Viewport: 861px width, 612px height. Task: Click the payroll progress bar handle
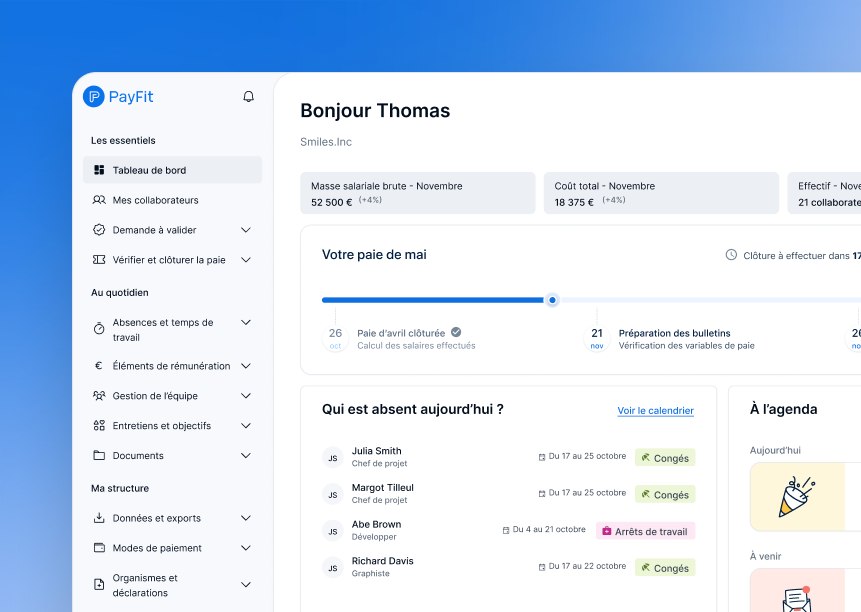tap(552, 300)
